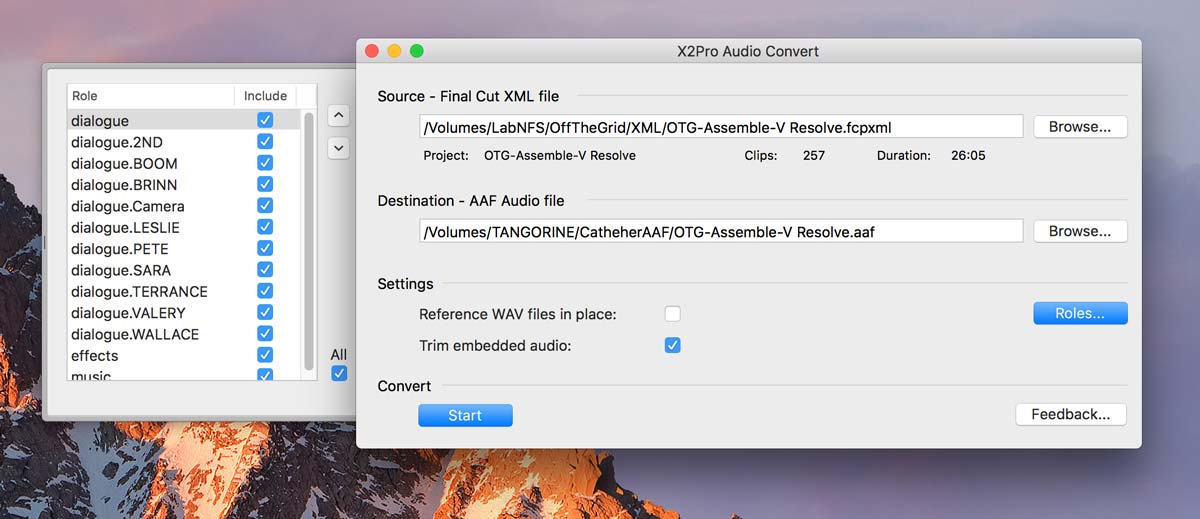The width and height of the screenshot is (1200, 519).
Task: Toggle Include checkbox for dialogue.TERRANCE
Action: pyautogui.click(x=265, y=291)
